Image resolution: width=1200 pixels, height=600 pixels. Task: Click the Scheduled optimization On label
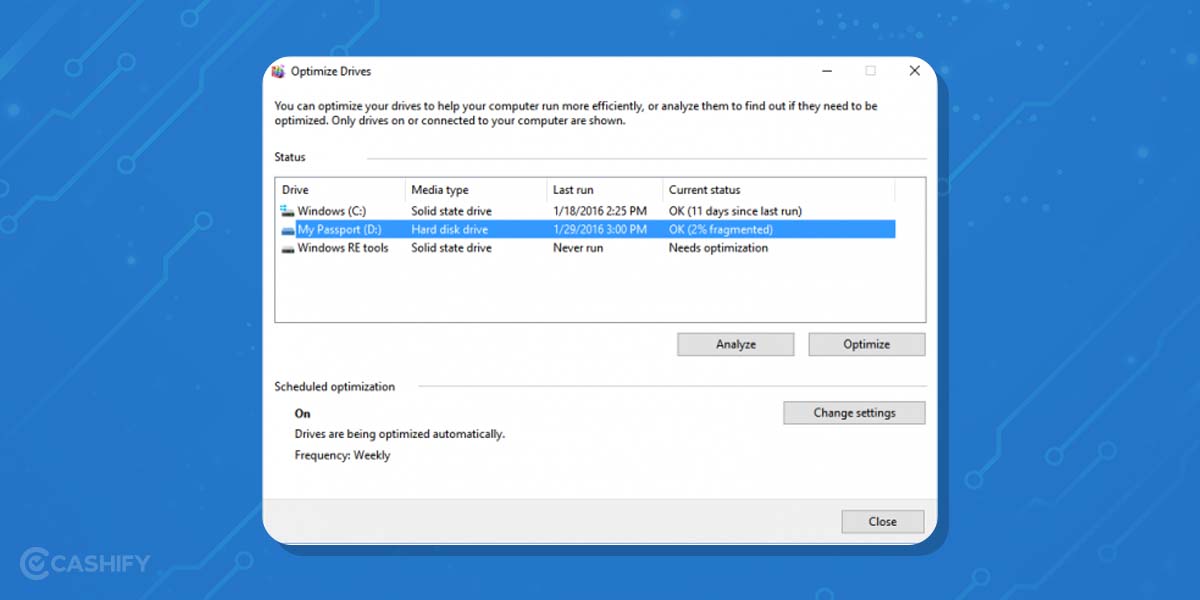pyautogui.click(x=302, y=413)
